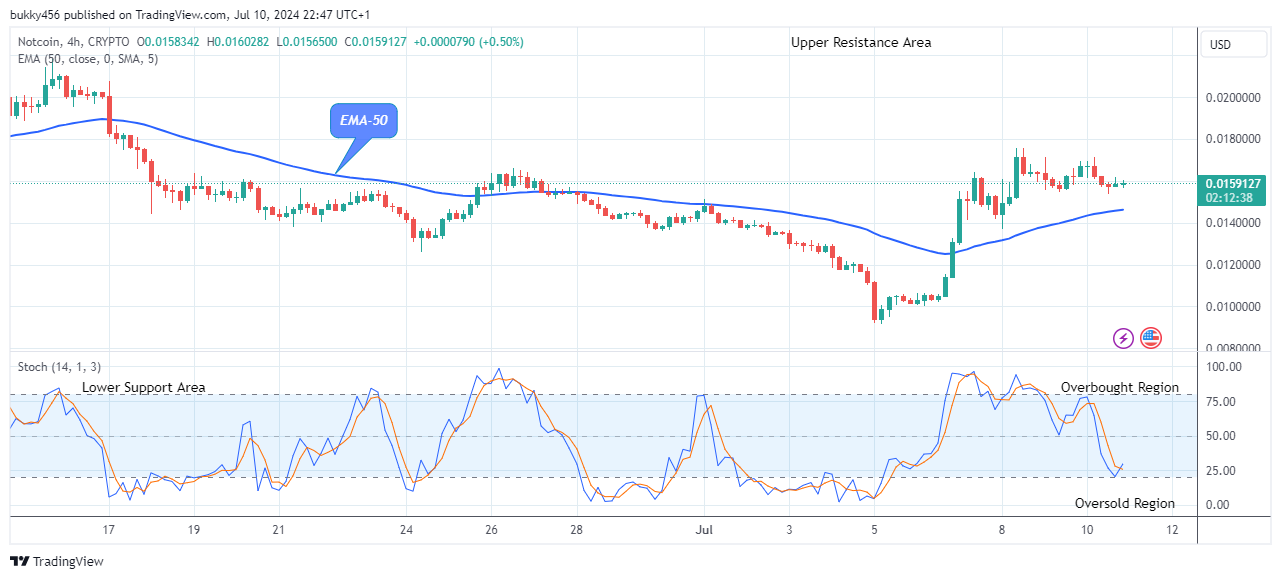Click the 0.0120000 price axis label
Image resolution: width=1281 pixels, height=579 pixels.
[1235, 265]
